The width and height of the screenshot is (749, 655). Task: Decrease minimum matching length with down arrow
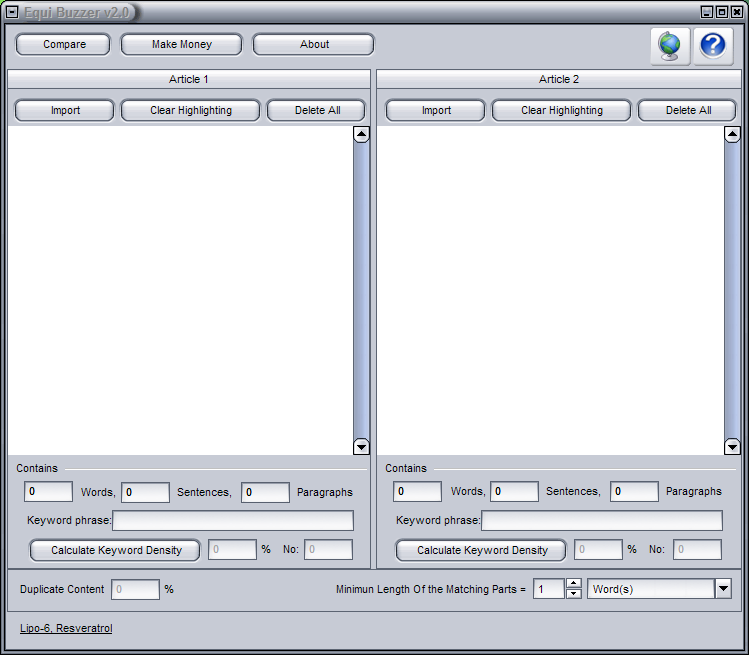coord(573,594)
